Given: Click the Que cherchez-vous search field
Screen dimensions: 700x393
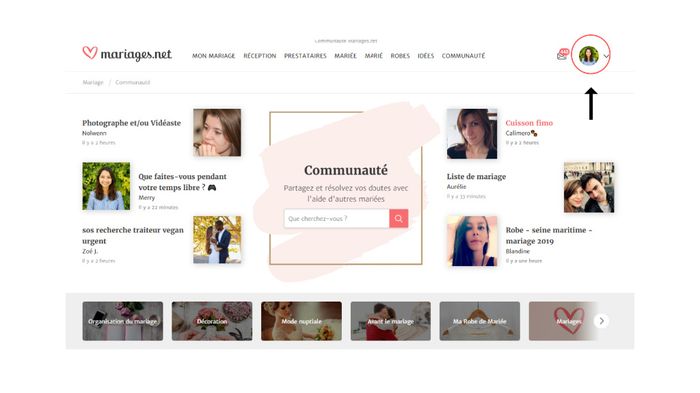Looking at the screenshot, I should [x=336, y=218].
